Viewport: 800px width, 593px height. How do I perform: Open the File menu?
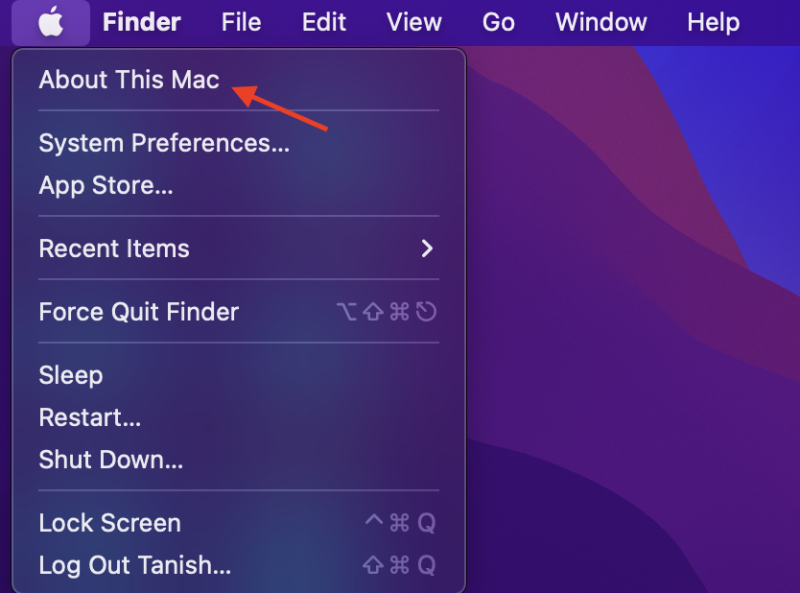pos(241,22)
